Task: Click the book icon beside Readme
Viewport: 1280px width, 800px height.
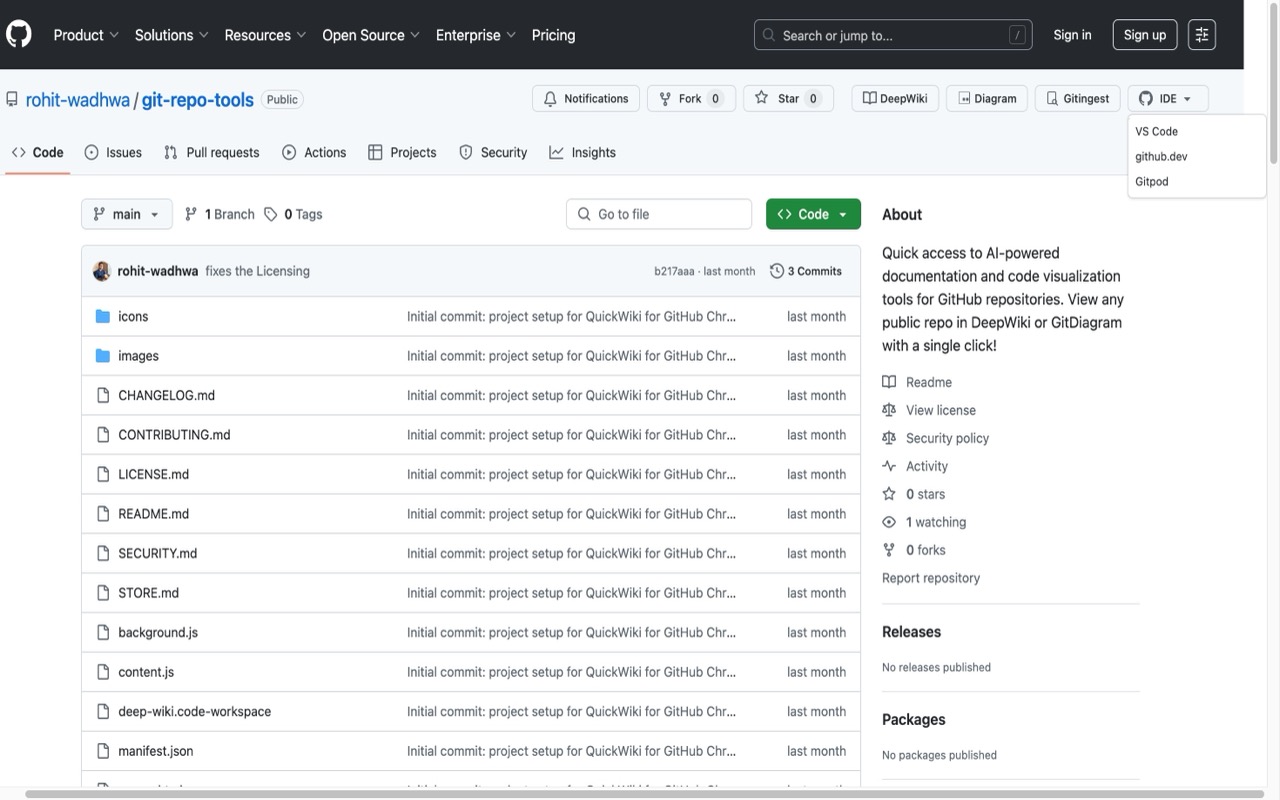Action: [889, 382]
